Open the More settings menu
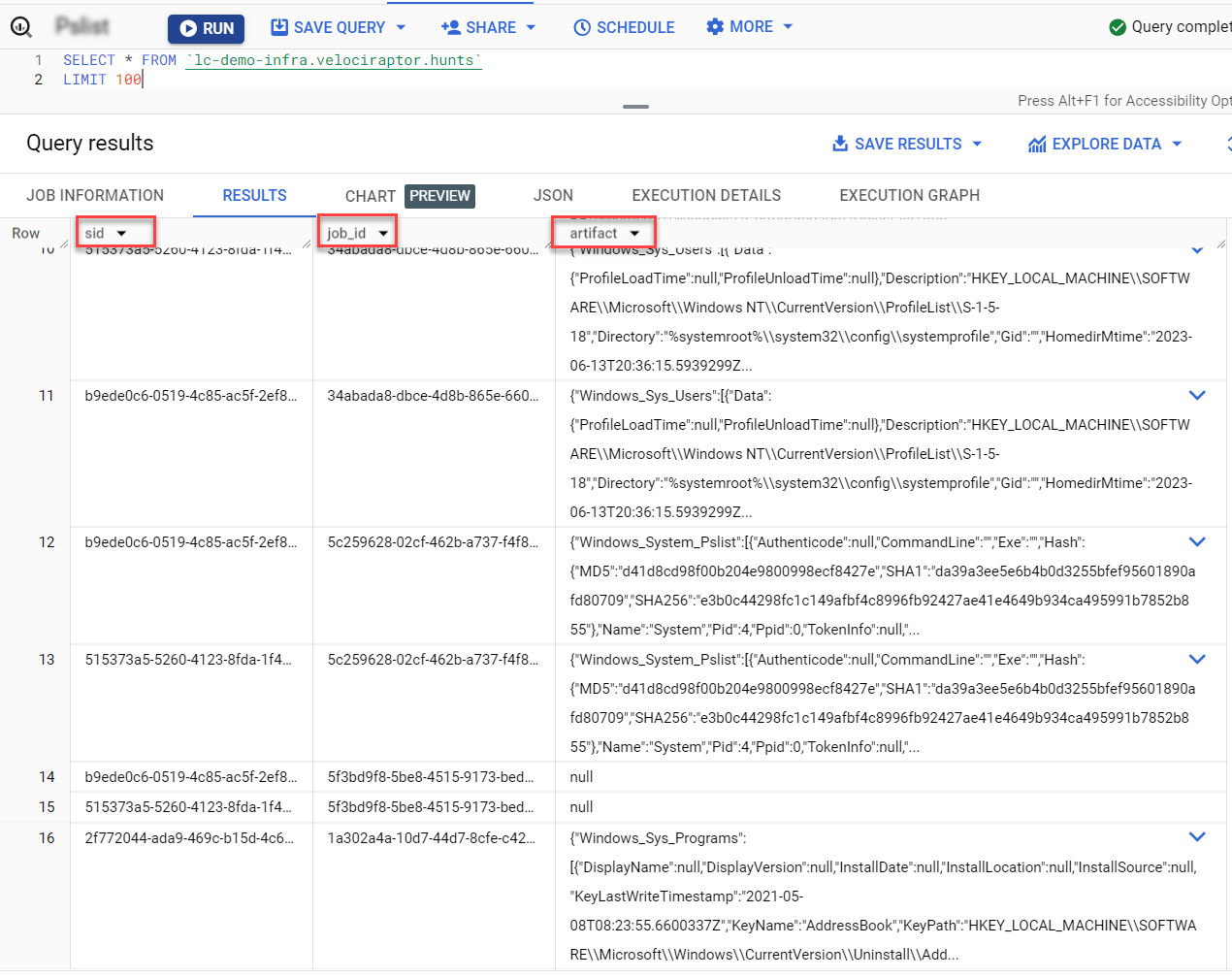 [749, 27]
